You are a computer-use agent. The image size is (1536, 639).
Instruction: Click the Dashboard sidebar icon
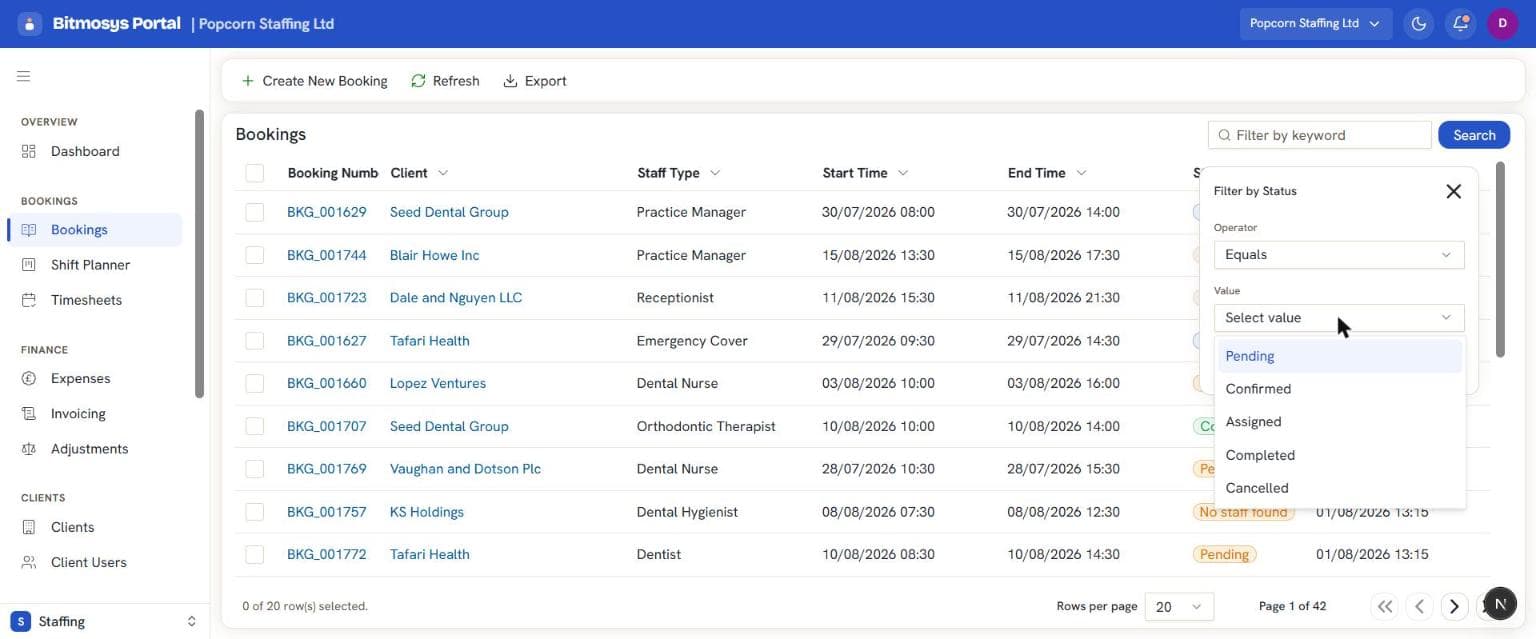click(x=29, y=151)
